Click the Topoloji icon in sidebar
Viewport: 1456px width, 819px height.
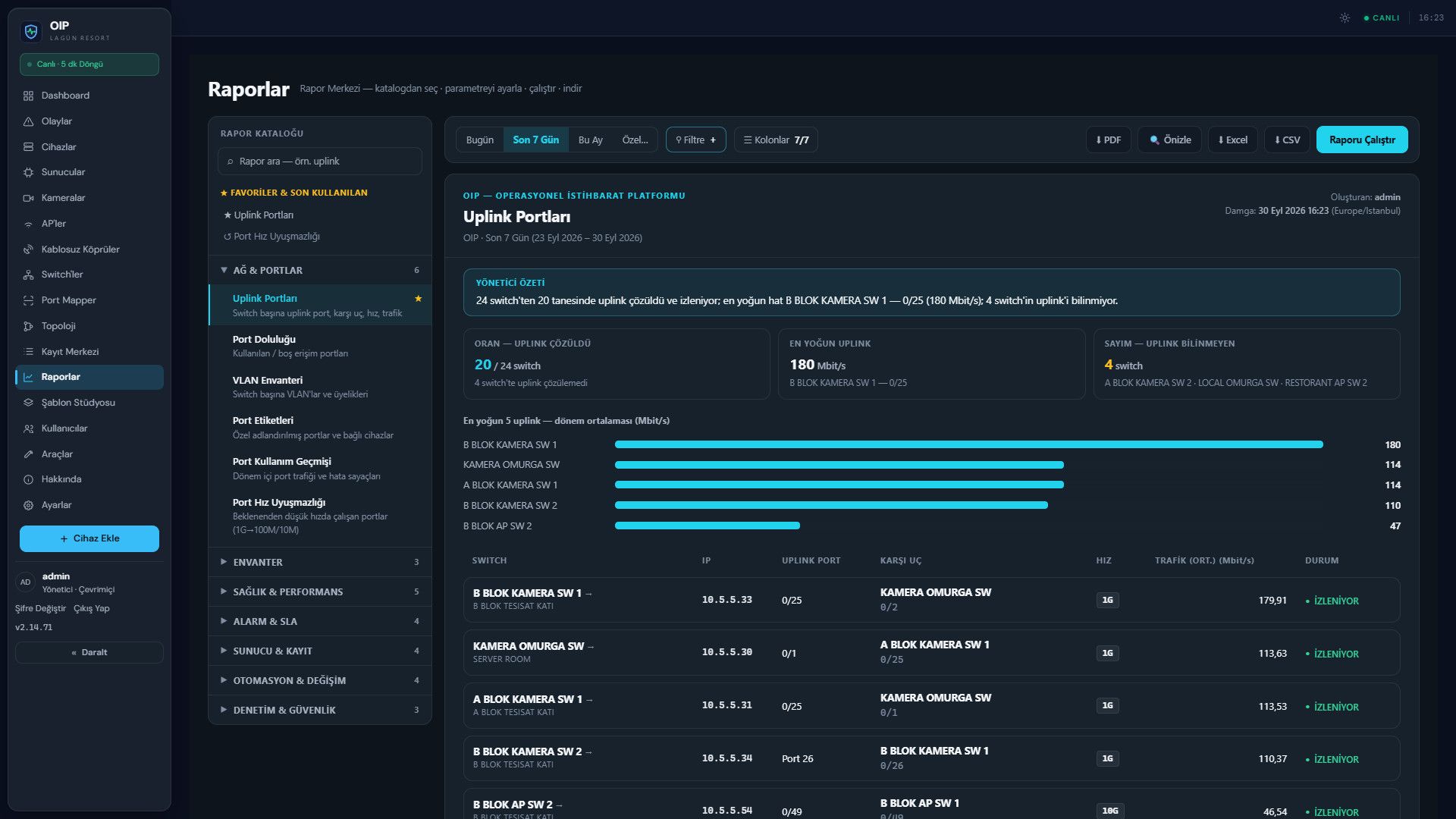28,326
